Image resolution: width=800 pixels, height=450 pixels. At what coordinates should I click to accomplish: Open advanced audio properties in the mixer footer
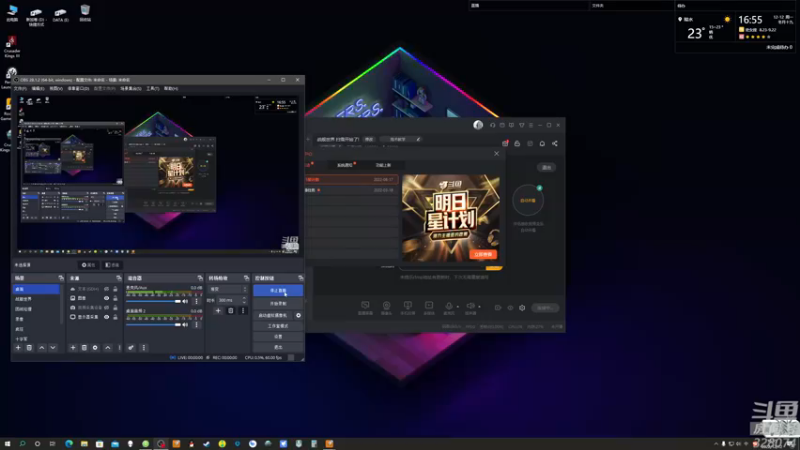tap(131, 347)
